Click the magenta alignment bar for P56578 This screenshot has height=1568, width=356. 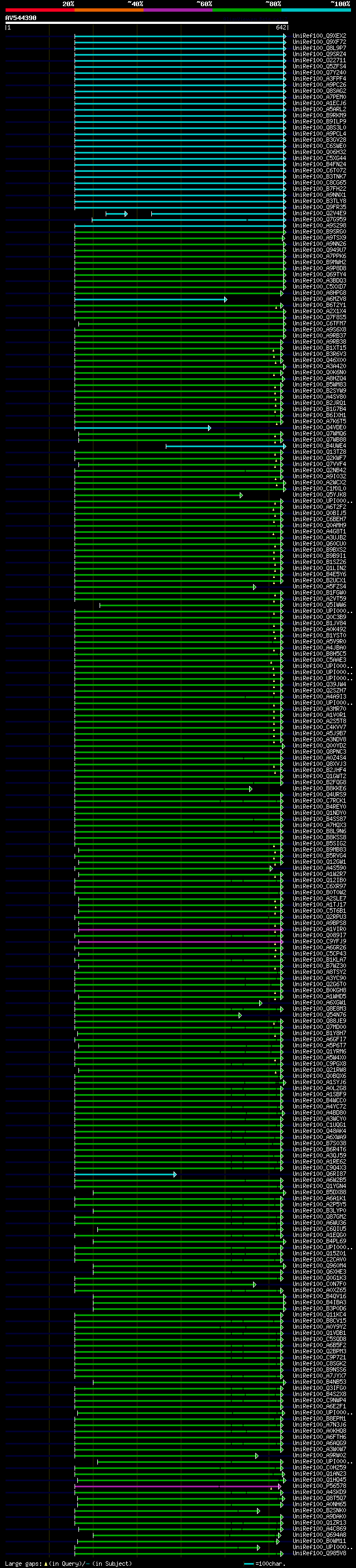click(177, 1486)
